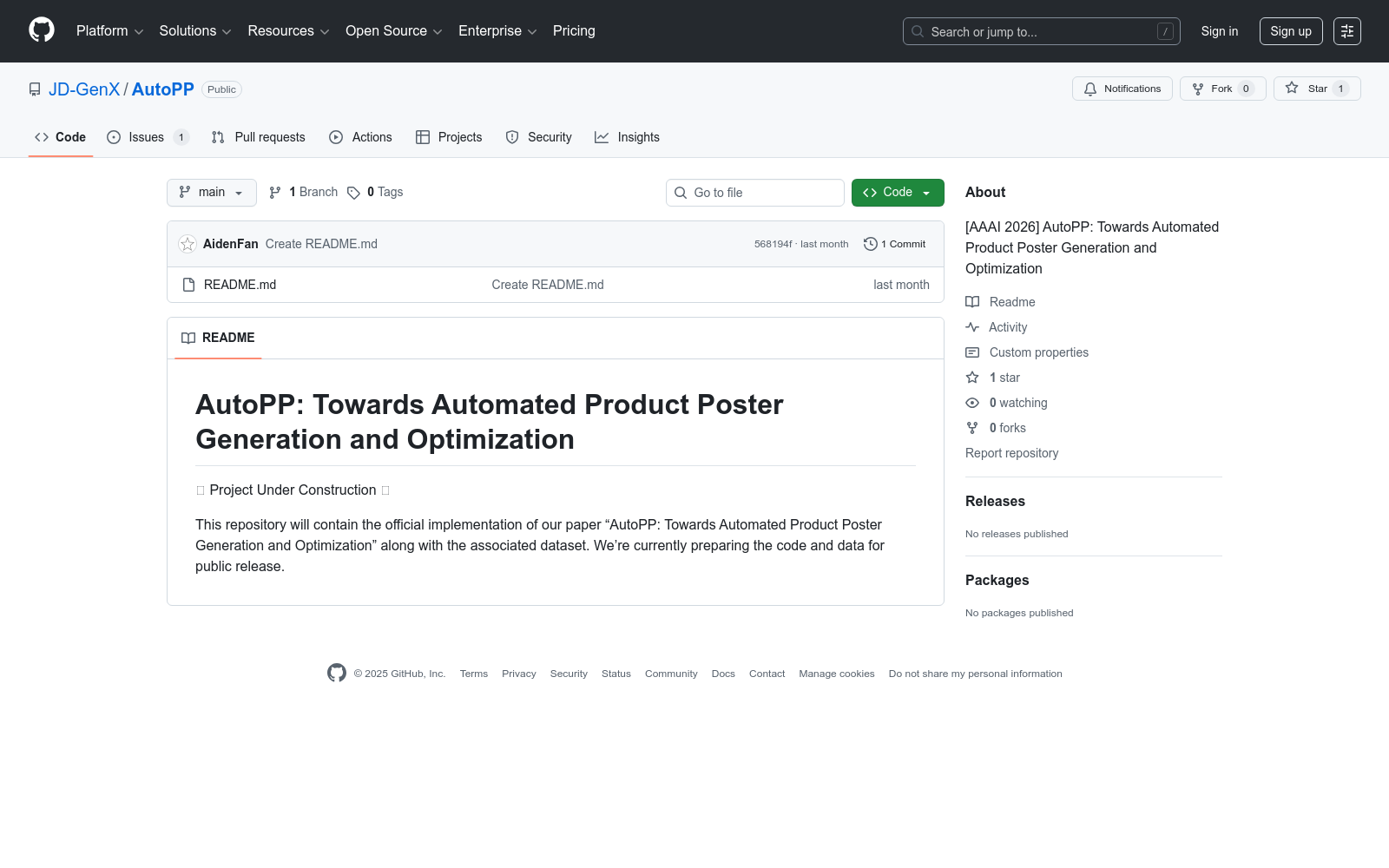The height and width of the screenshot is (868, 1389).
Task: Open footer Security link
Action: pyautogui.click(x=569, y=674)
